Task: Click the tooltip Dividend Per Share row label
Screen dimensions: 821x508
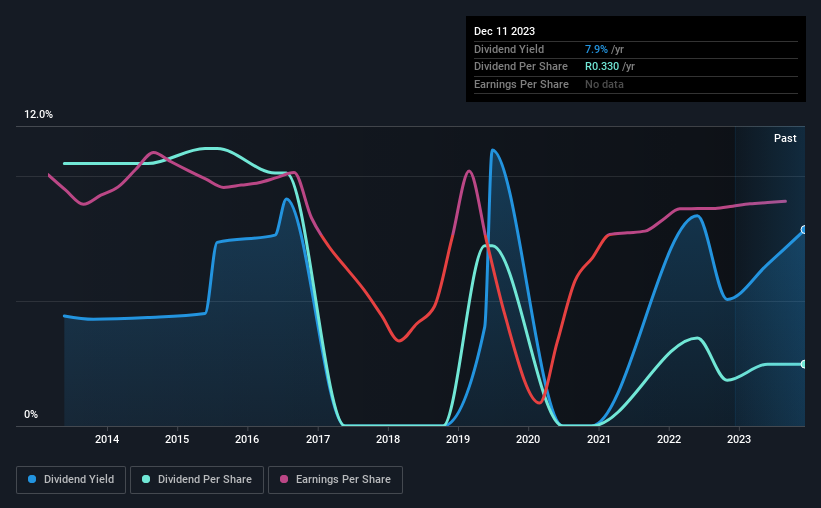Action: coord(521,67)
